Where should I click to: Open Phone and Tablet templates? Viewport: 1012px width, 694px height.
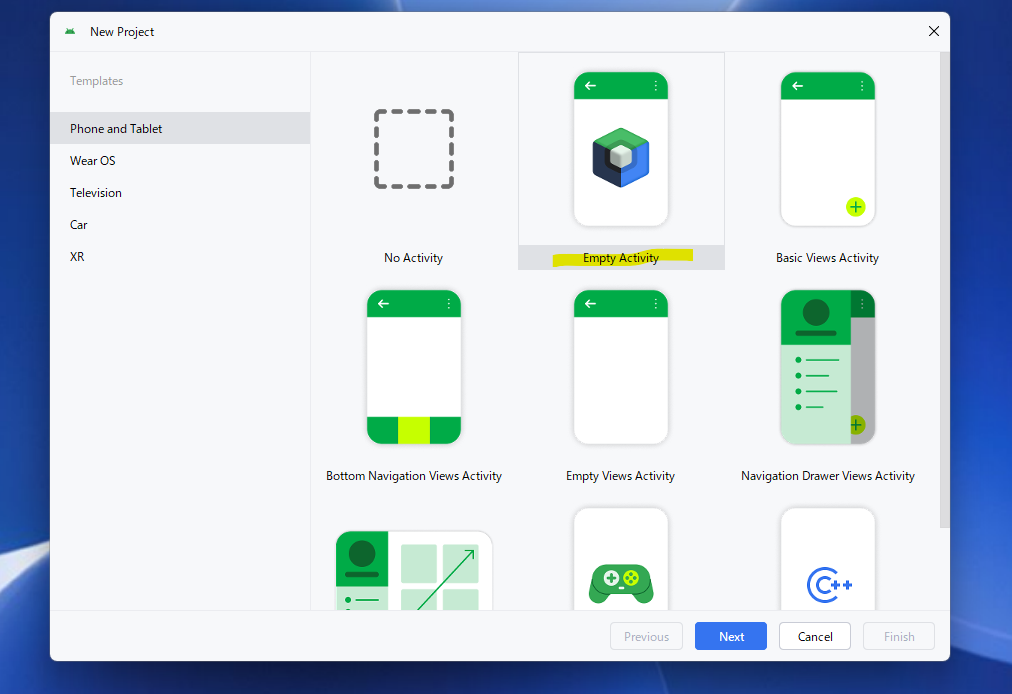click(x=180, y=128)
